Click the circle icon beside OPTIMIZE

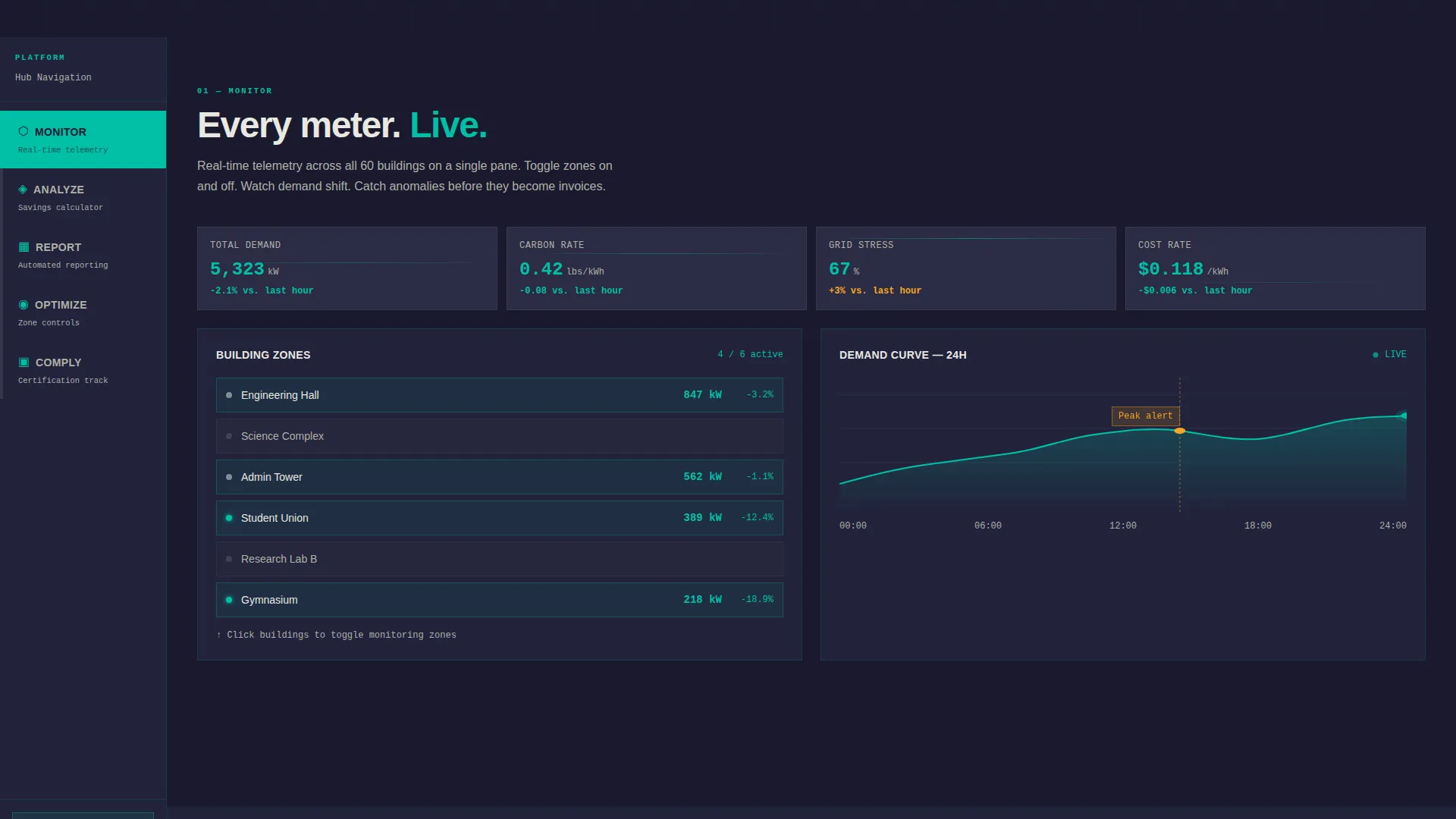[24, 304]
